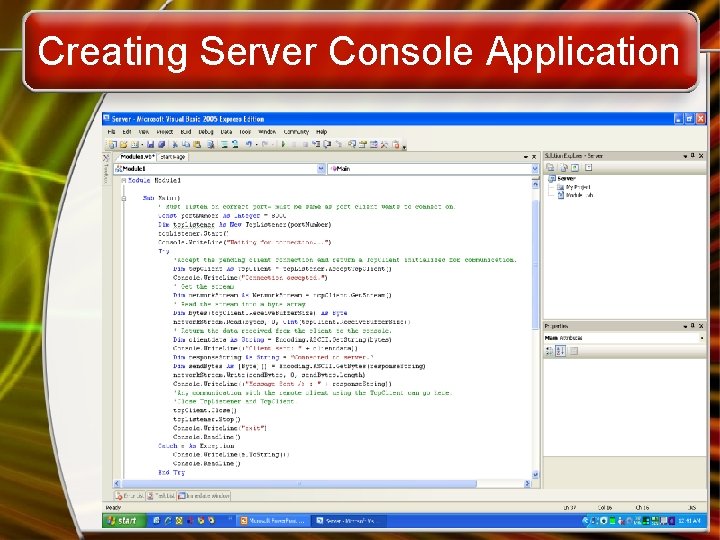The width and height of the screenshot is (720, 540).
Task: Open the Toolbox side tab
Action: [x=106, y=169]
